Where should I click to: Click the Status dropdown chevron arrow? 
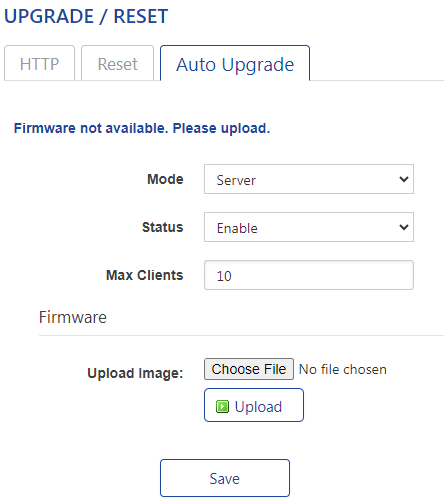click(x=404, y=227)
